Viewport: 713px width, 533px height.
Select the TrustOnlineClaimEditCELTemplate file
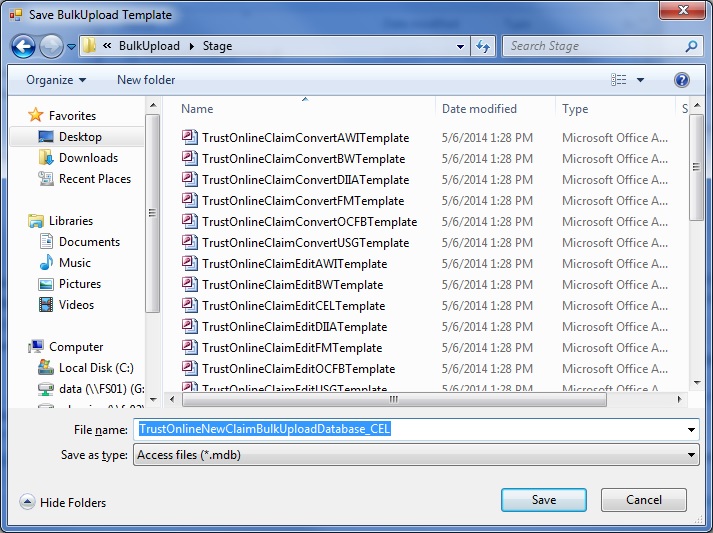(293, 306)
